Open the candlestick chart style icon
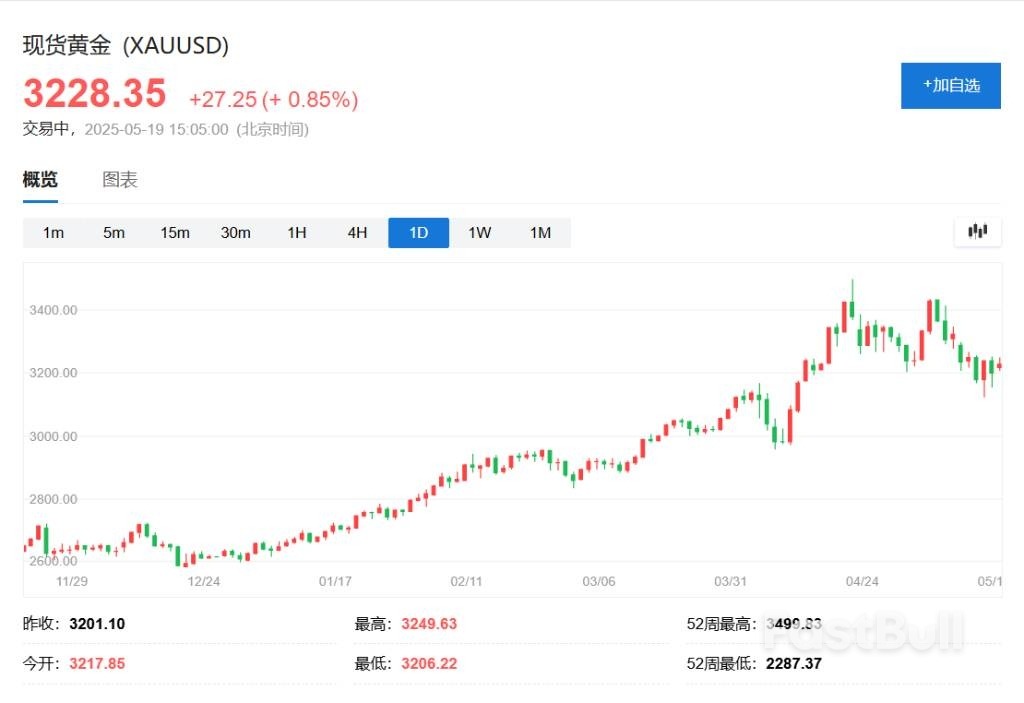The image size is (1024, 703). [977, 231]
